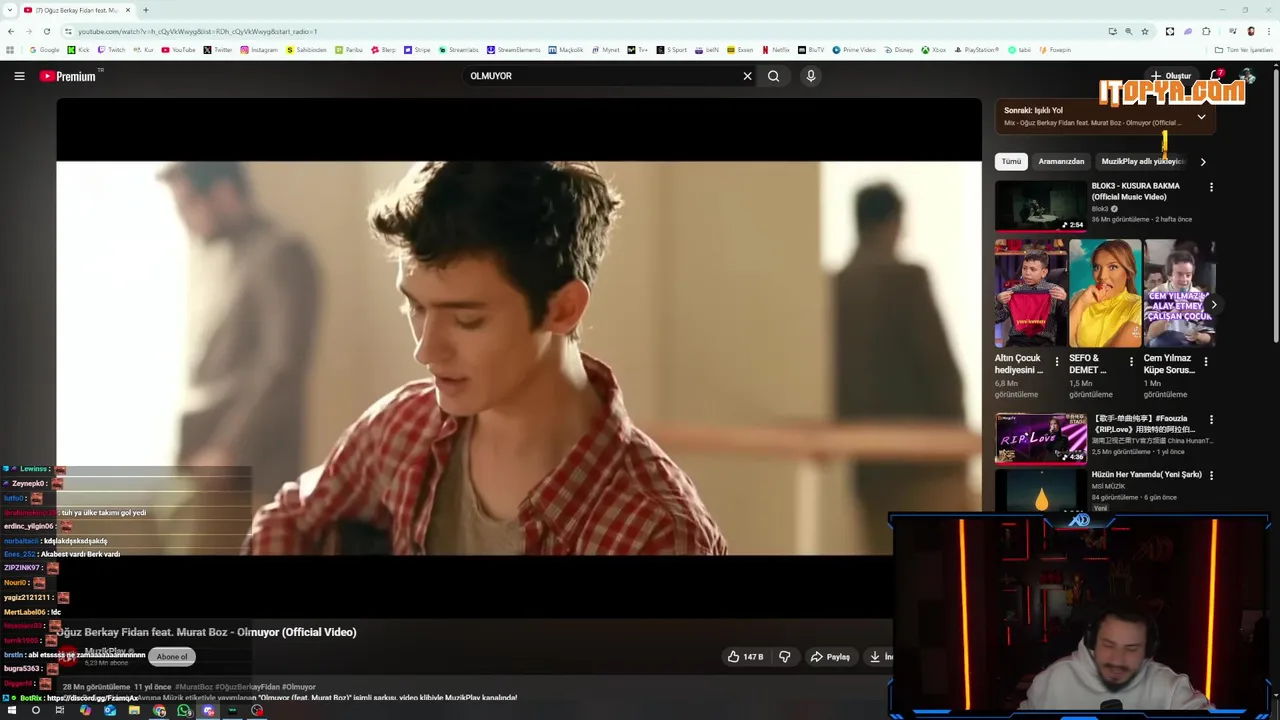The image size is (1280, 720).
Task: Open options for Hüzün Her Yanımda video
Action: (x=1211, y=475)
